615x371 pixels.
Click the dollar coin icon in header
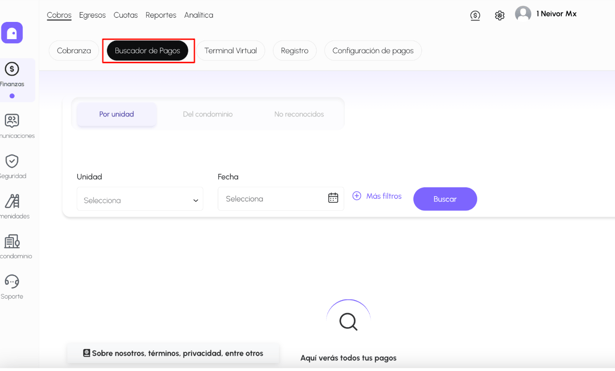[x=475, y=15]
